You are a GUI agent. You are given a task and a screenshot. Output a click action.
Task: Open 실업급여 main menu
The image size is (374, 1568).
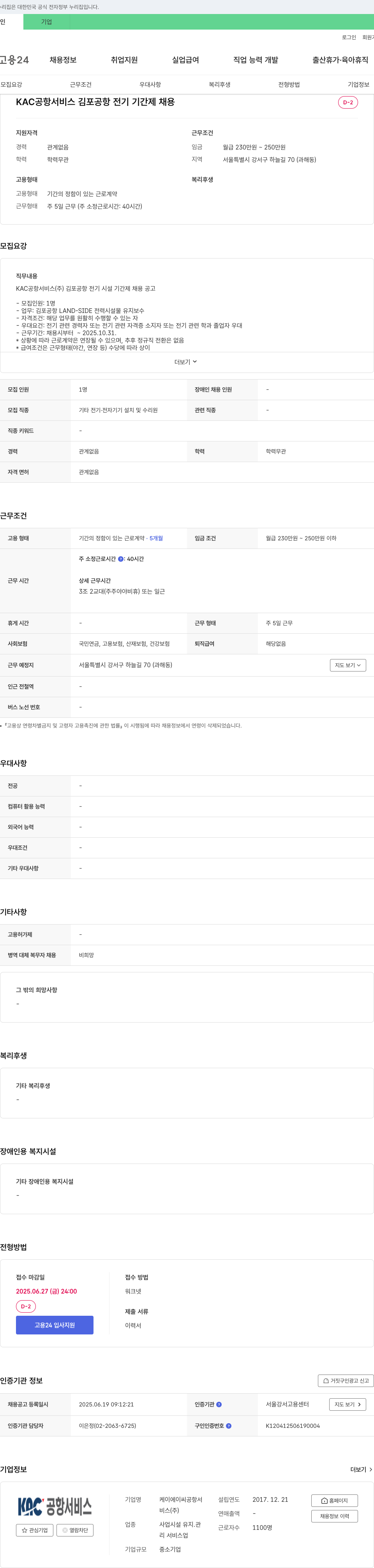click(185, 60)
